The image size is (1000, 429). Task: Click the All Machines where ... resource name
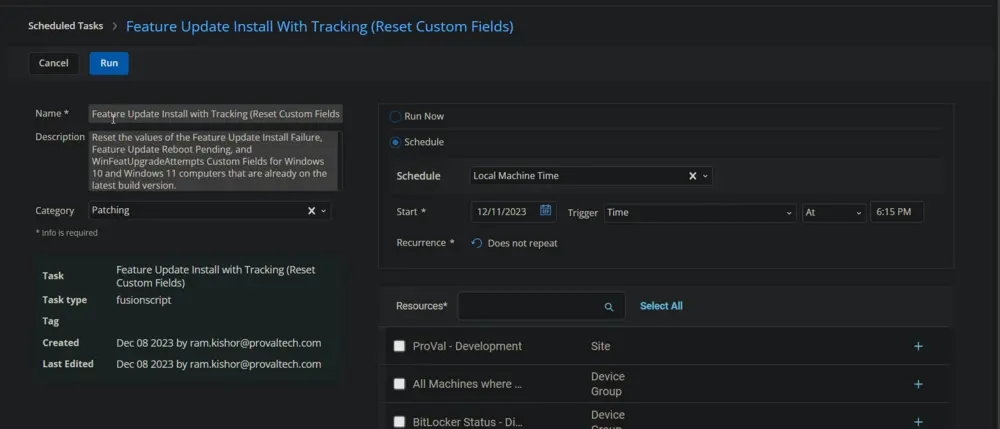pyautogui.click(x=467, y=384)
